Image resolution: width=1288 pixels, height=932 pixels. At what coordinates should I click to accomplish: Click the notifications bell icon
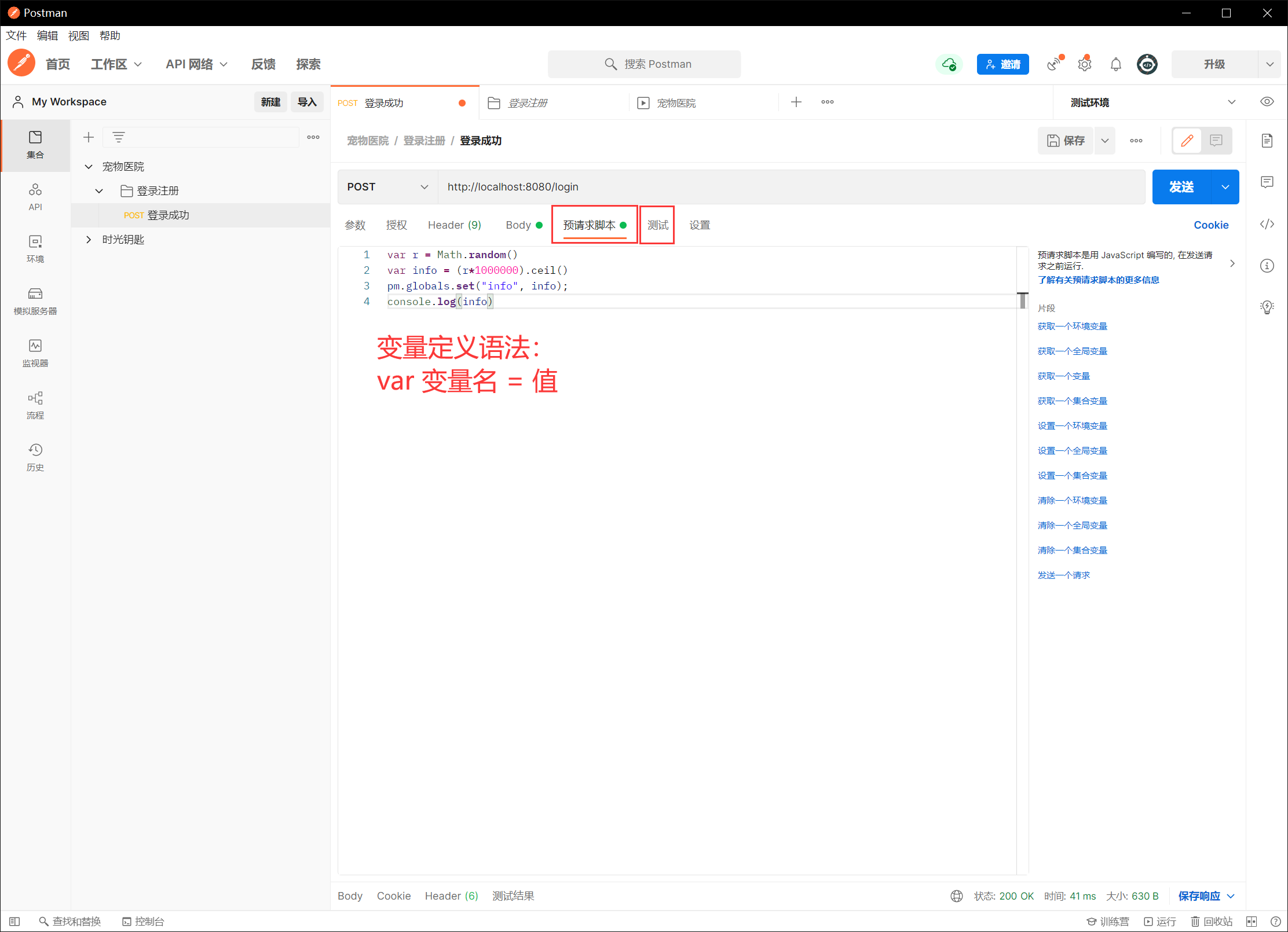[x=1115, y=64]
